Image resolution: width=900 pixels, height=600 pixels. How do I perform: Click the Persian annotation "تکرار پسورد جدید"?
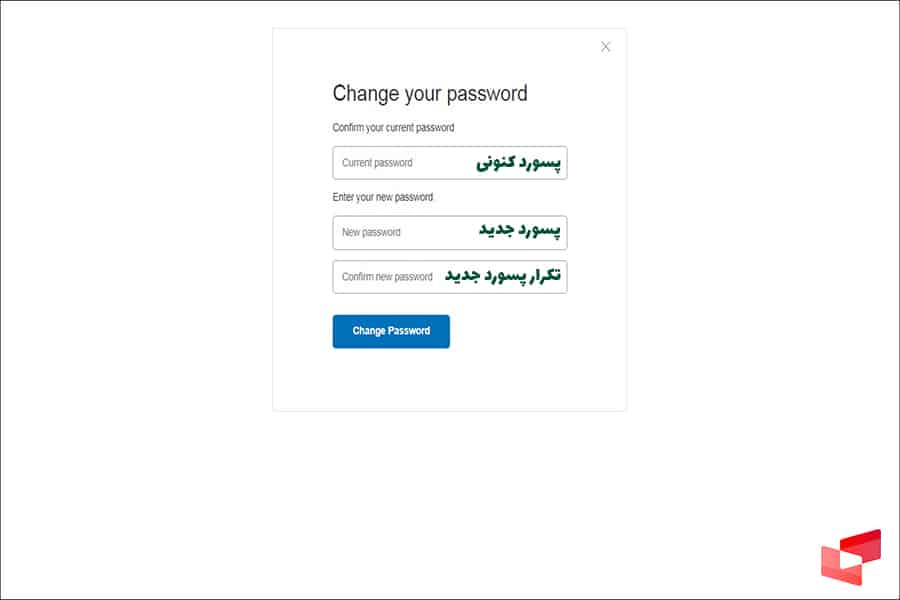click(x=503, y=275)
